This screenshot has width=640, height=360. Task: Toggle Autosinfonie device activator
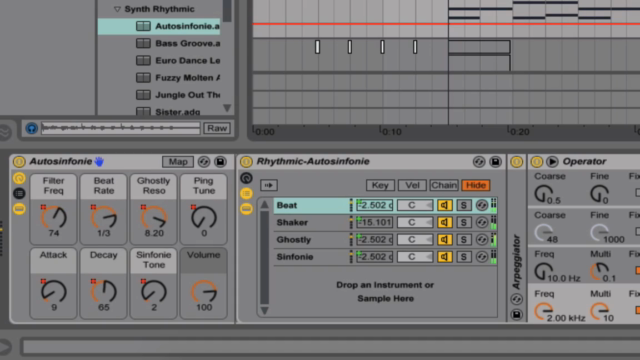19,162
